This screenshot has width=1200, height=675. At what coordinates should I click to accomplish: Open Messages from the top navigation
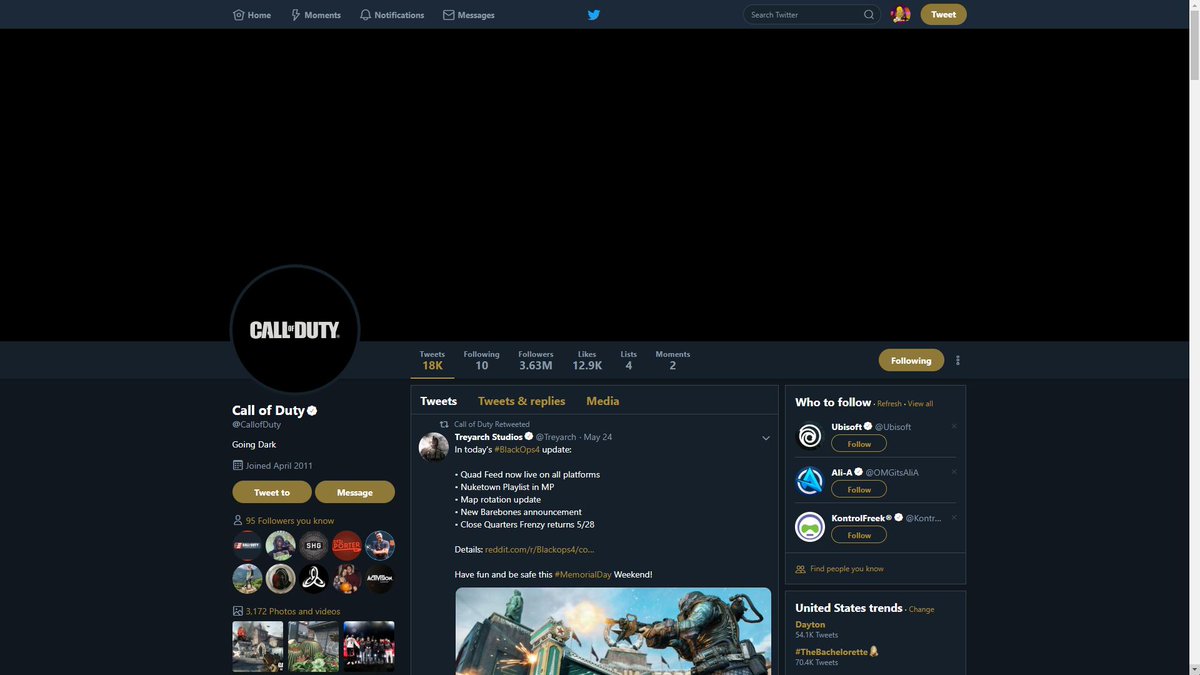click(469, 15)
